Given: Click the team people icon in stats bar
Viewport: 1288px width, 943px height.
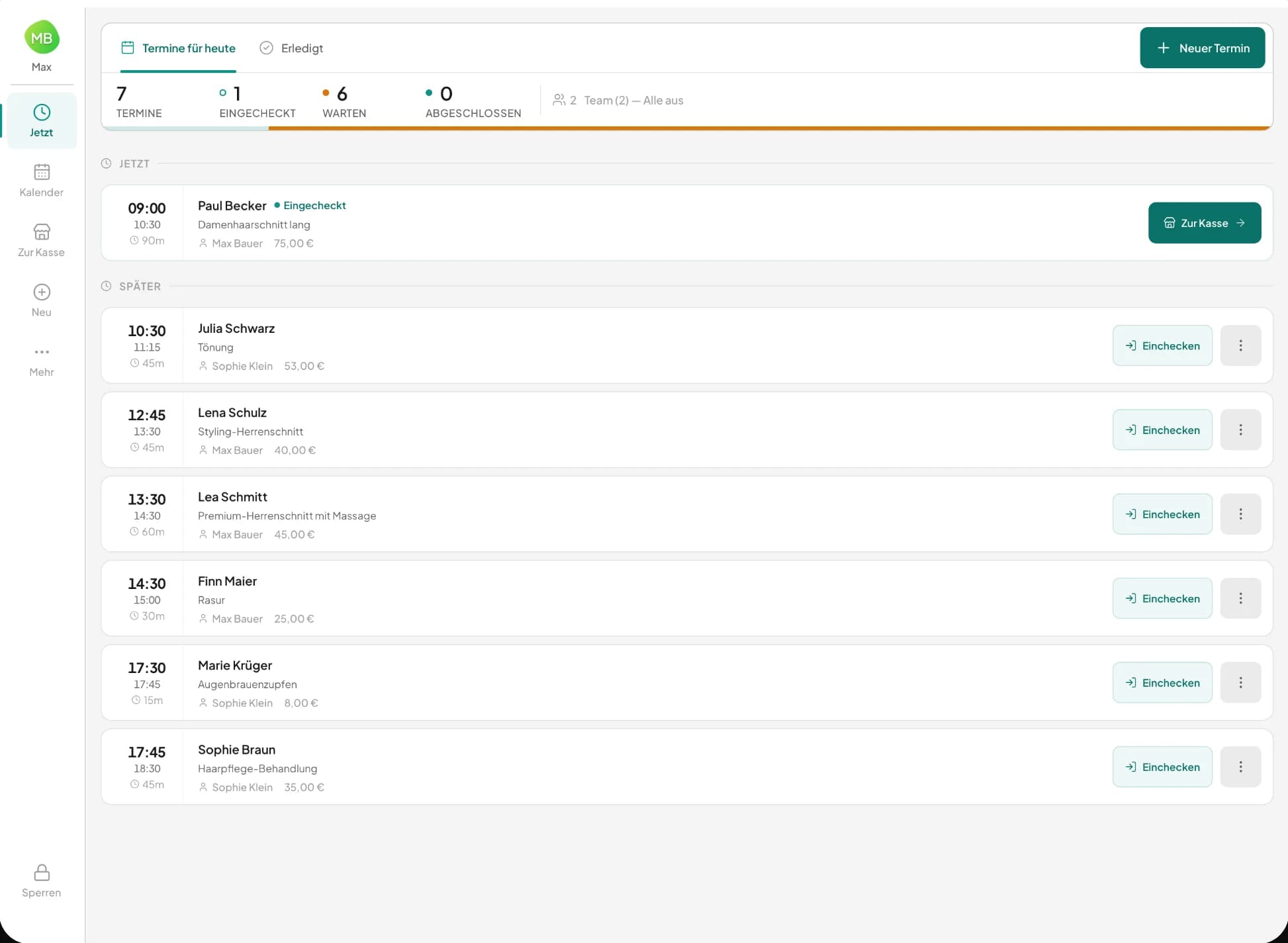Looking at the screenshot, I should point(559,100).
